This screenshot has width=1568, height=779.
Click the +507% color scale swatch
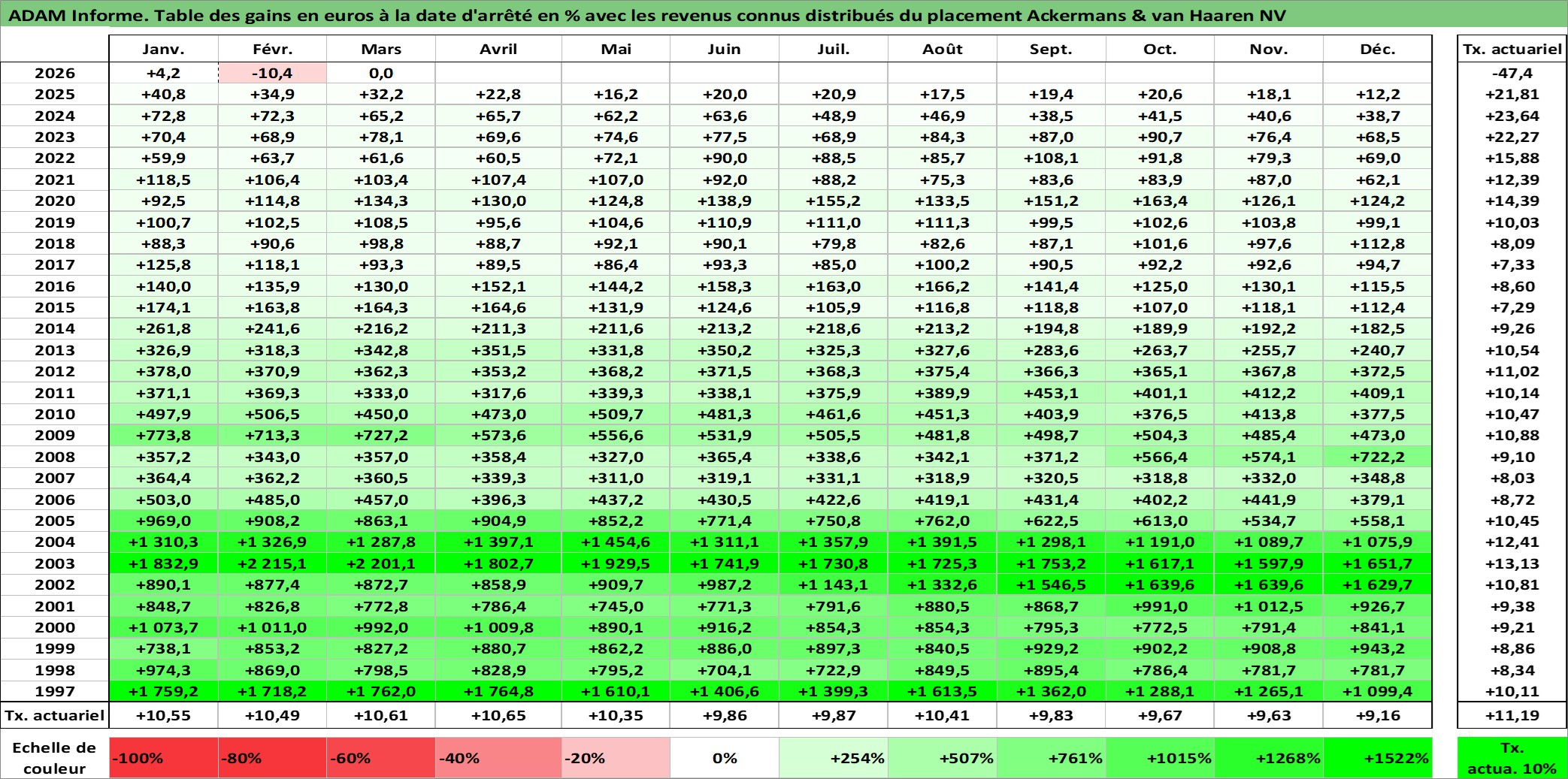pyautogui.click(x=943, y=758)
